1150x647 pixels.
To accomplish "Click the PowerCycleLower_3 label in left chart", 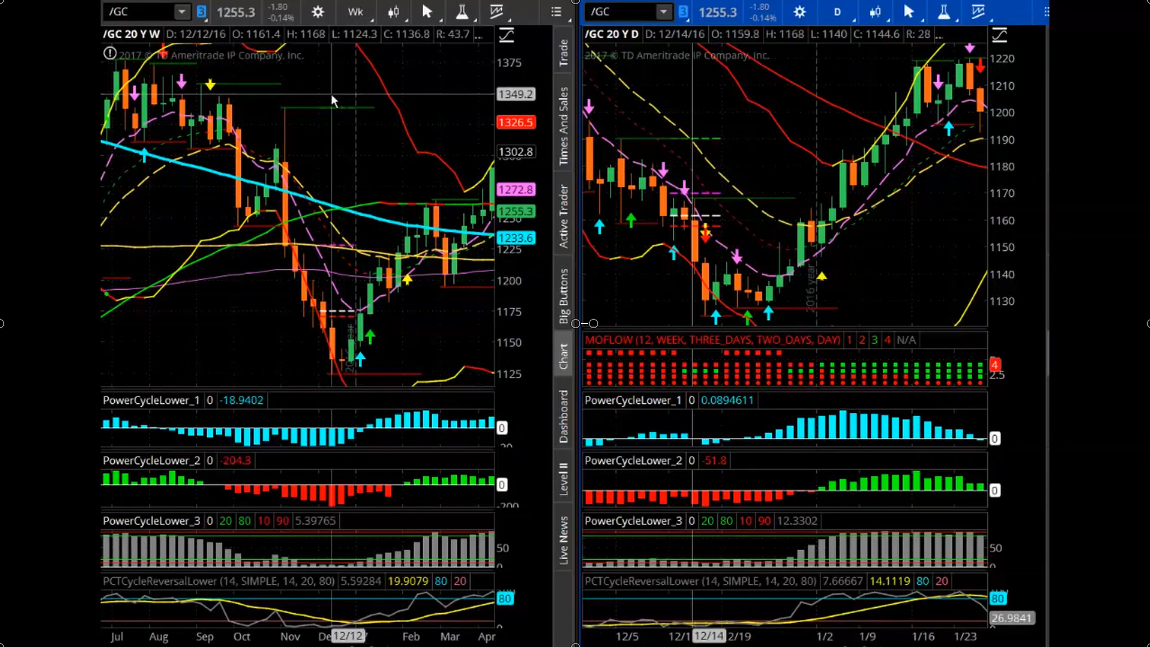I will click(x=151, y=521).
